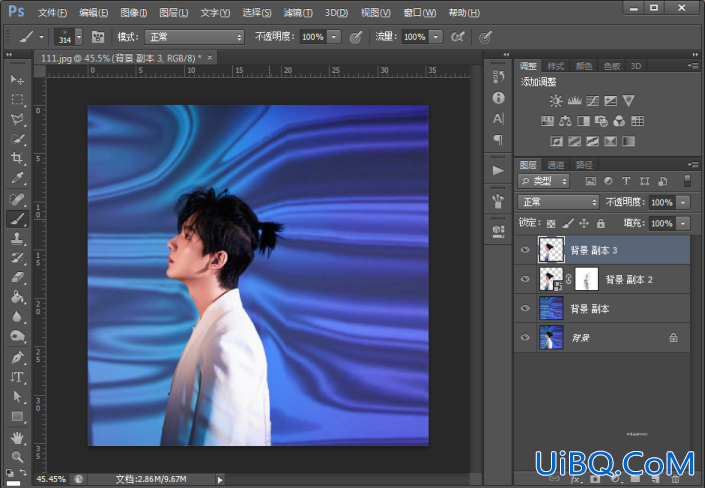Toggle lock all for layer
This screenshot has width=705, height=488.
(601, 223)
